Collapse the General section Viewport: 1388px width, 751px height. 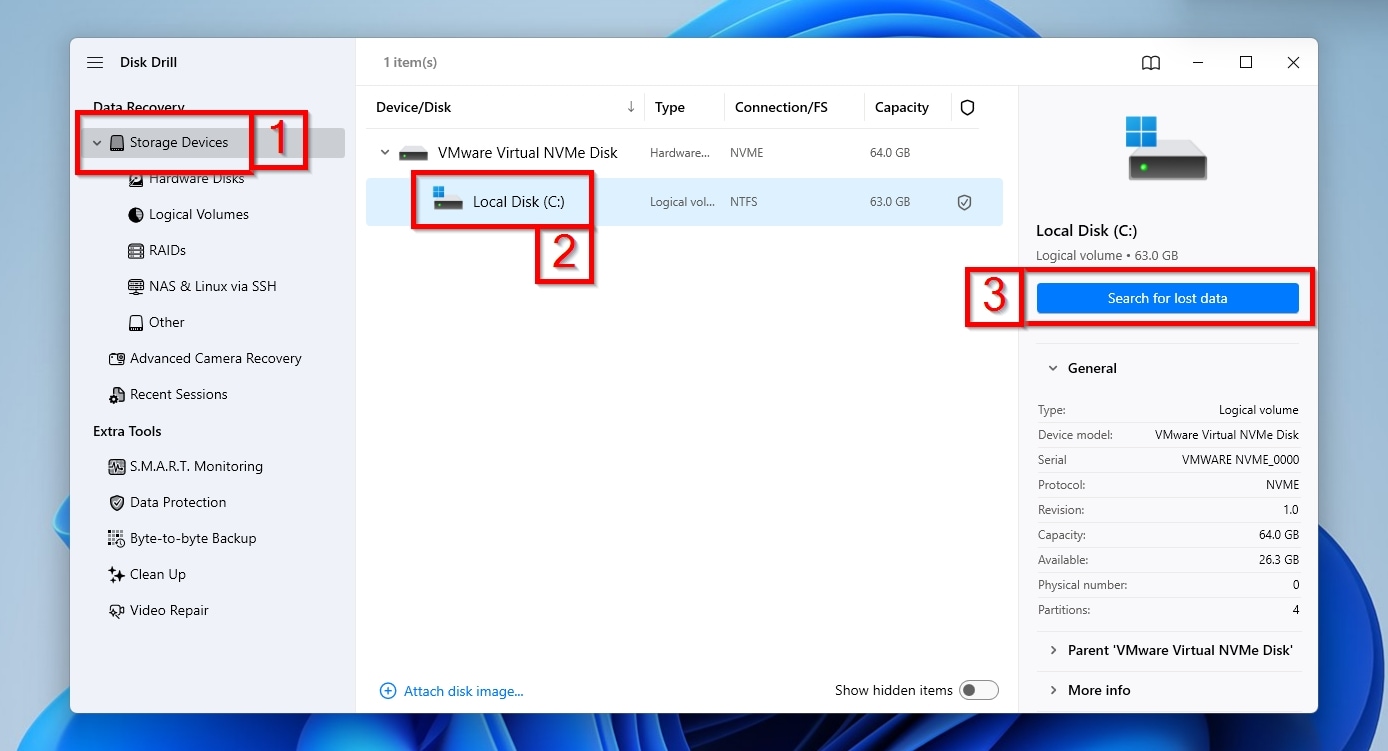point(1053,369)
